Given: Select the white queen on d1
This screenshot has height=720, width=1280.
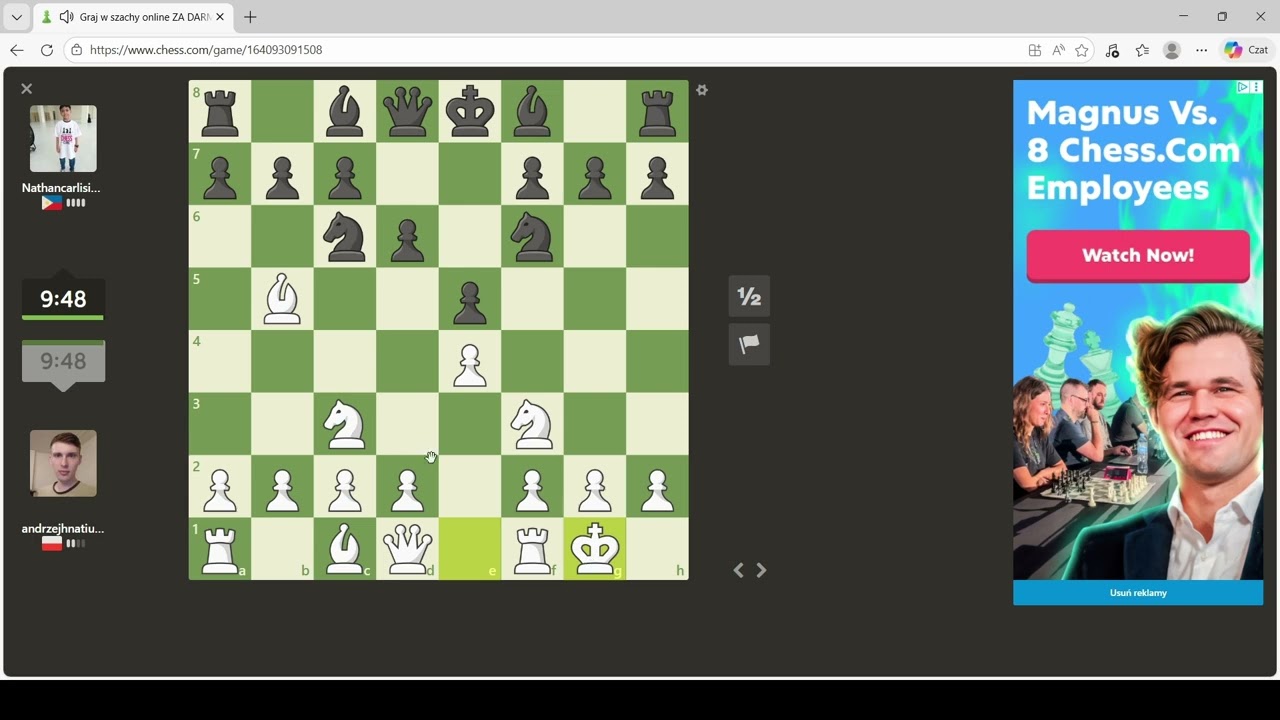Looking at the screenshot, I should [407, 548].
